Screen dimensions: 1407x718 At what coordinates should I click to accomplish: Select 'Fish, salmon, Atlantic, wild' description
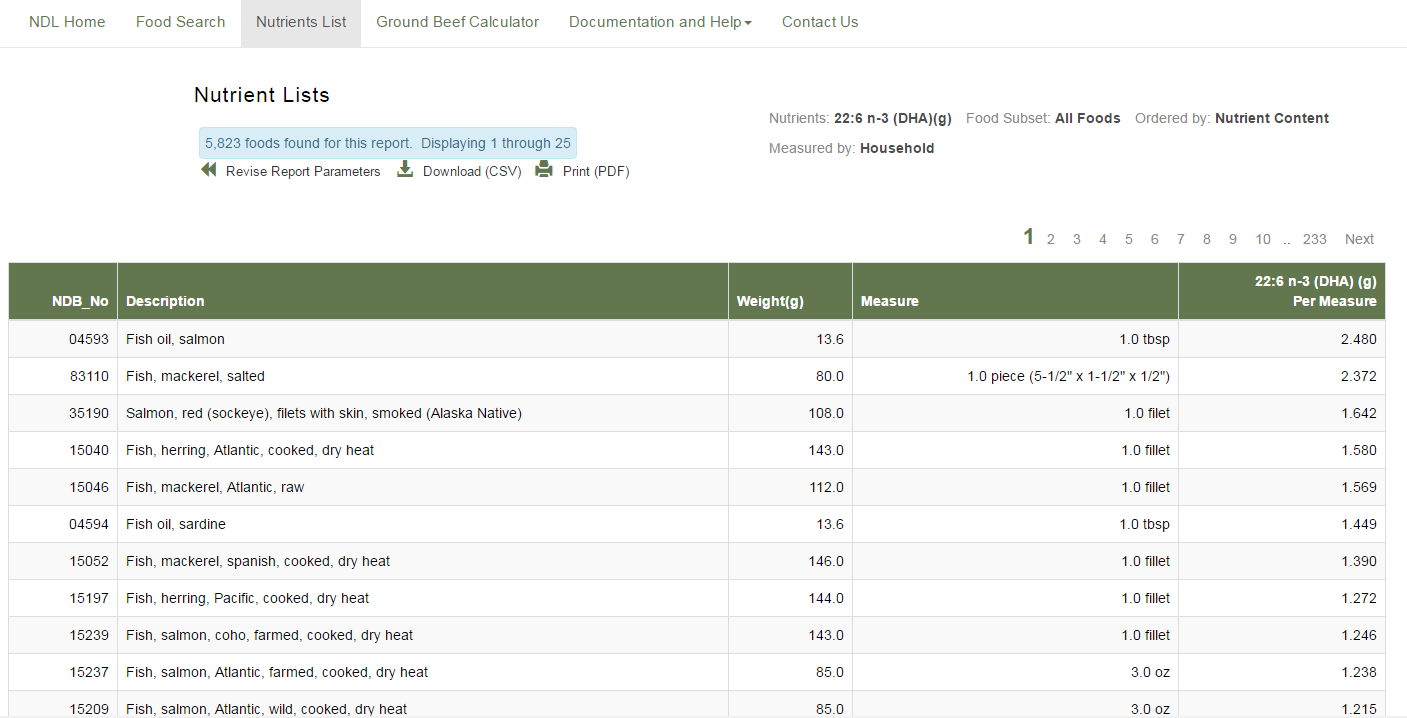tap(267, 709)
